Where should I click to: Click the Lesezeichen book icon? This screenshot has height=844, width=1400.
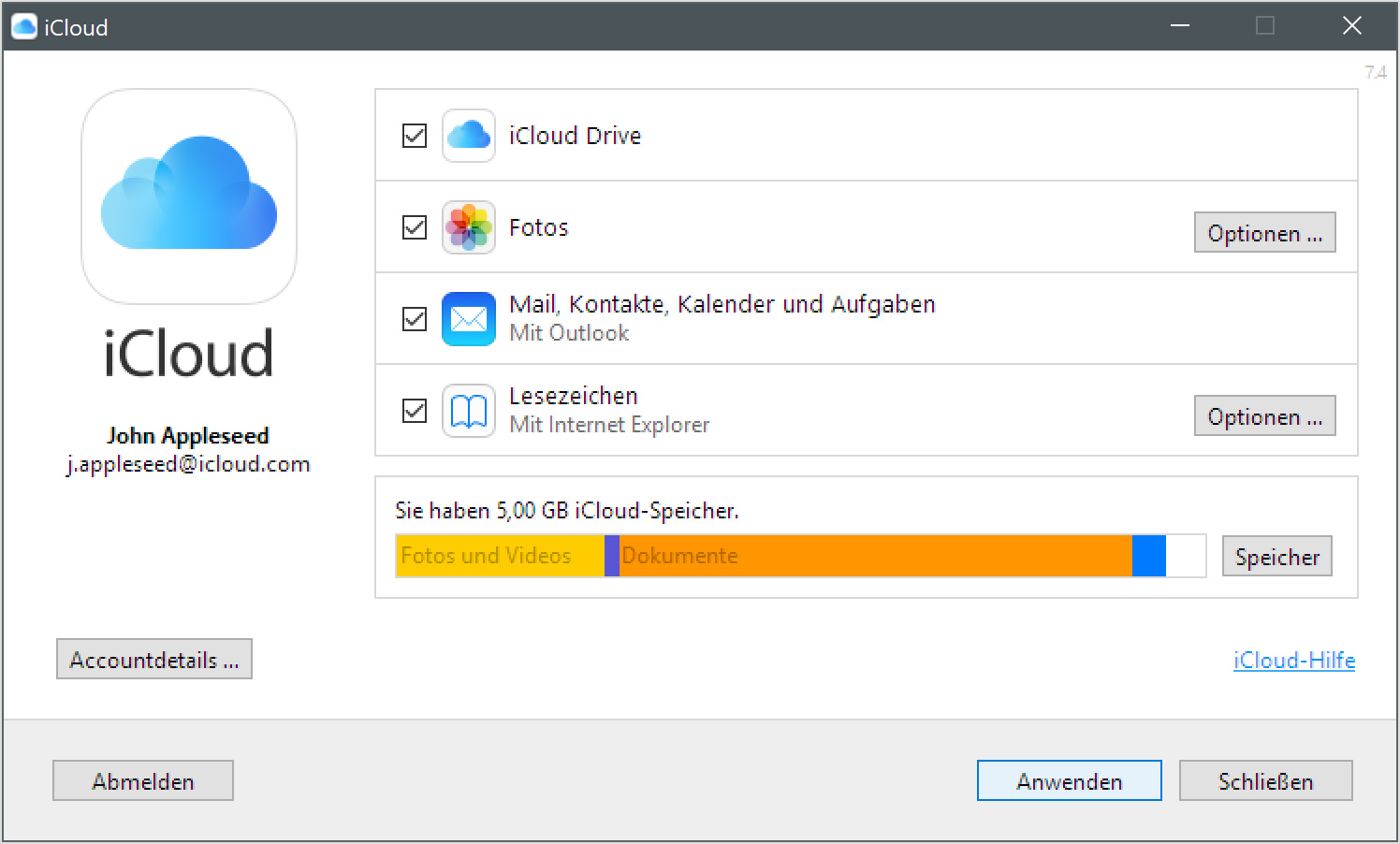point(469,411)
